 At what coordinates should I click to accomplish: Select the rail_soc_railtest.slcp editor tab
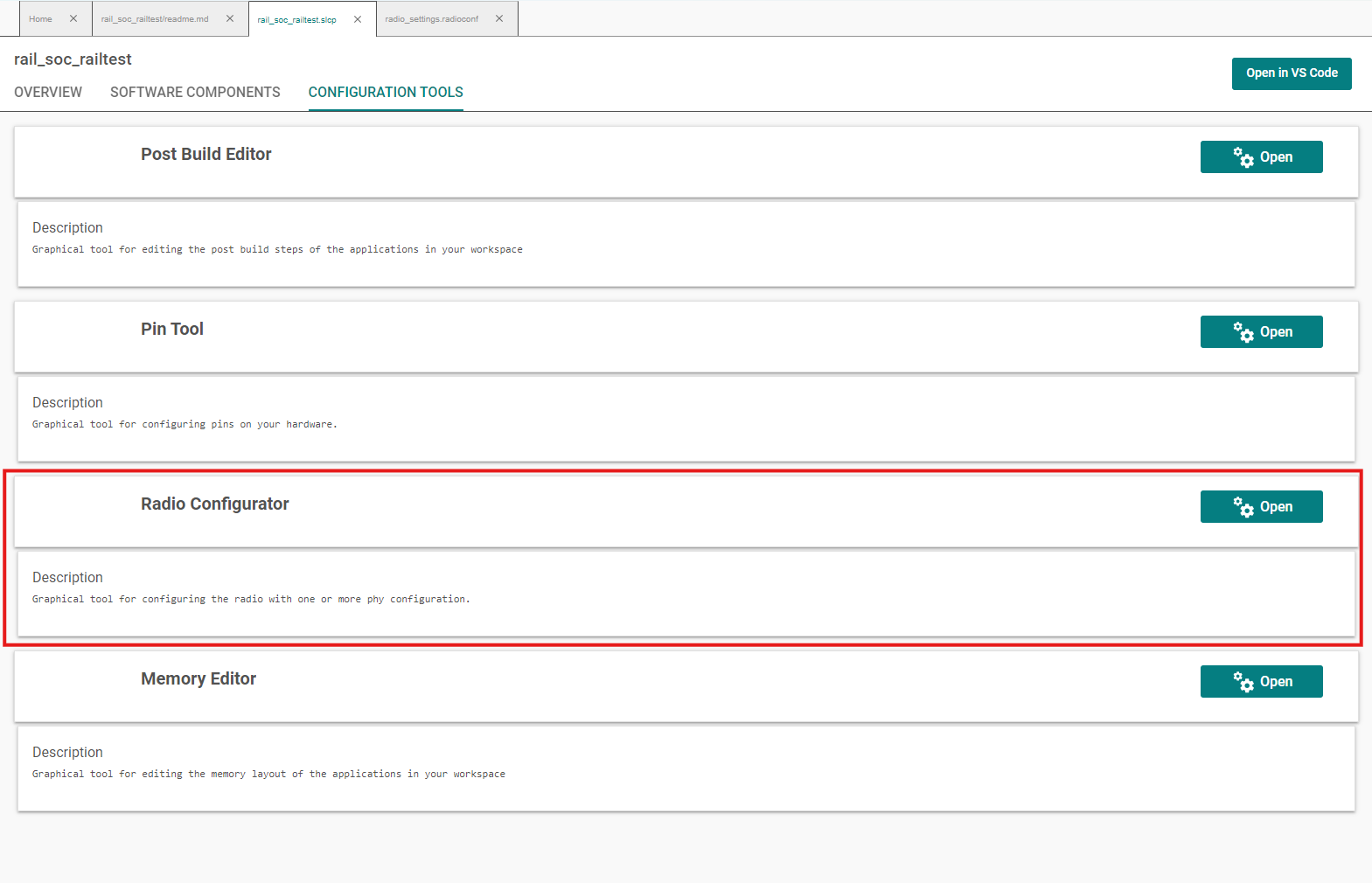296,20
